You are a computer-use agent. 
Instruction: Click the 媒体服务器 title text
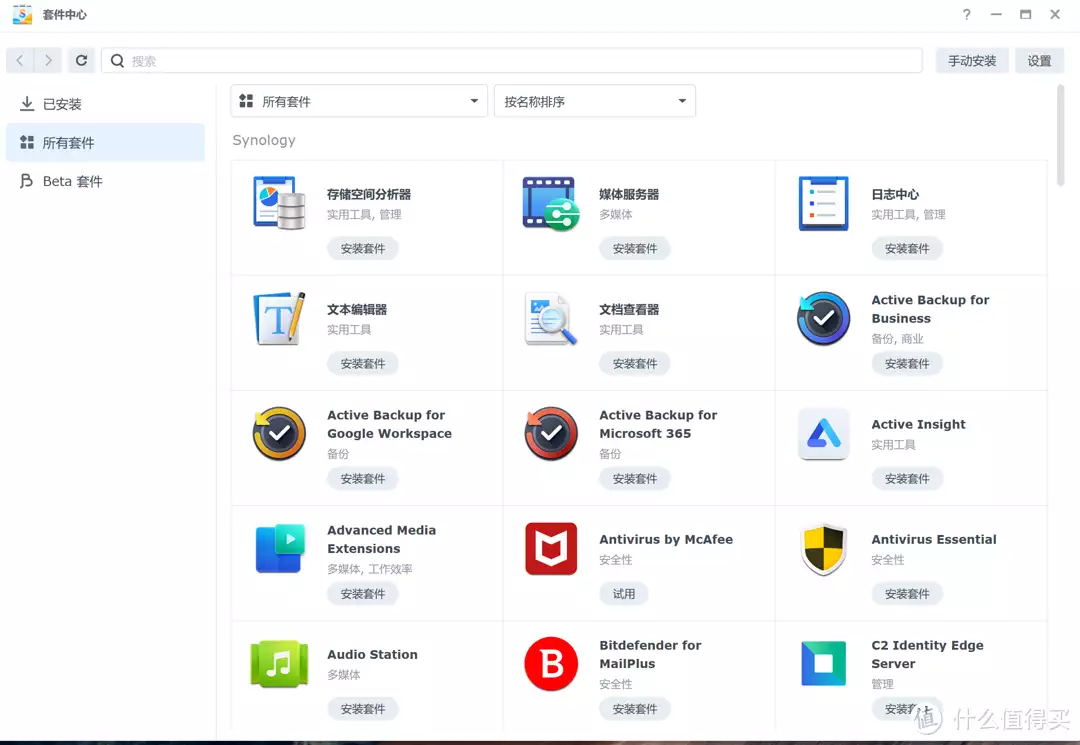[x=629, y=194]
